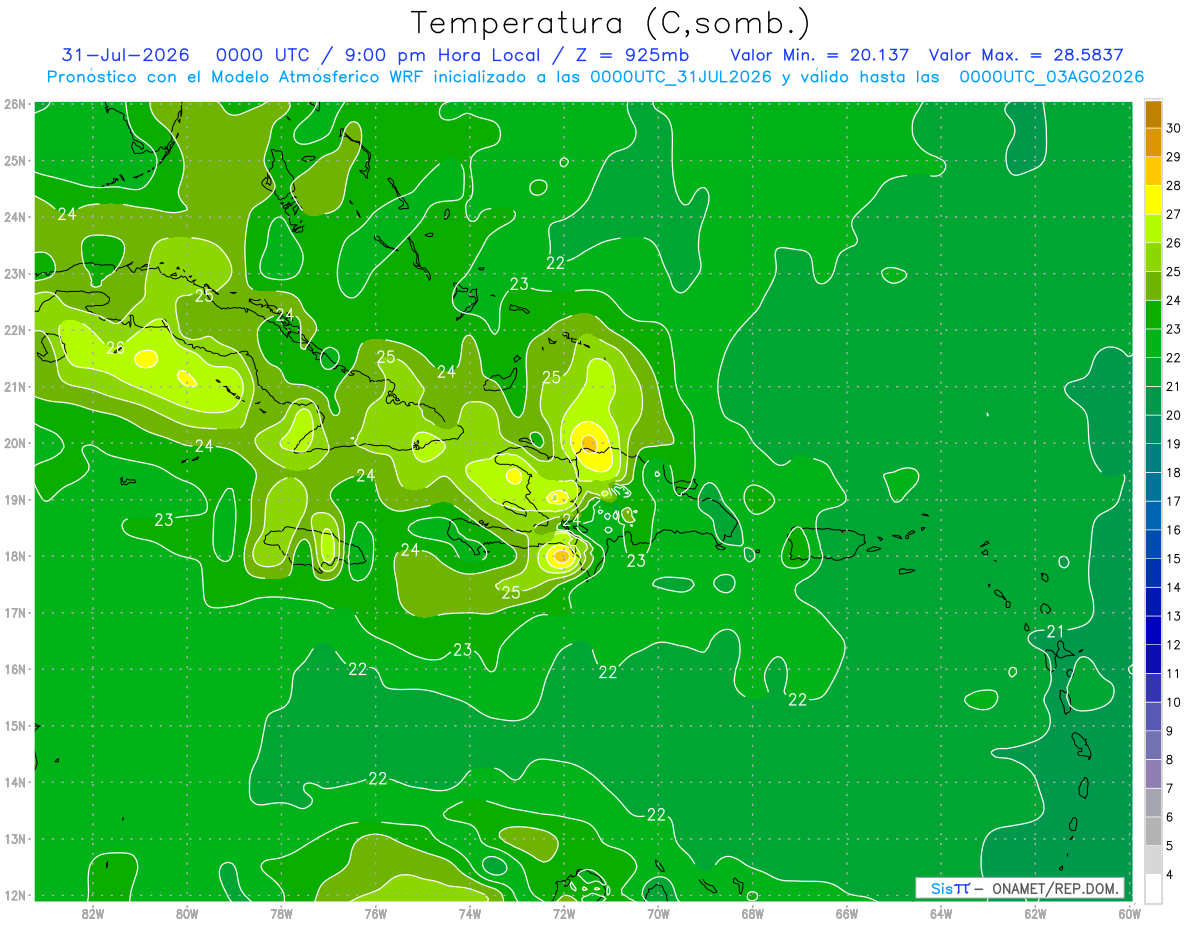Image resolution: width=1200 pixels, height=927 pixels.
Task: Click the '28' label on color scale
Action: click(1174, 186)
